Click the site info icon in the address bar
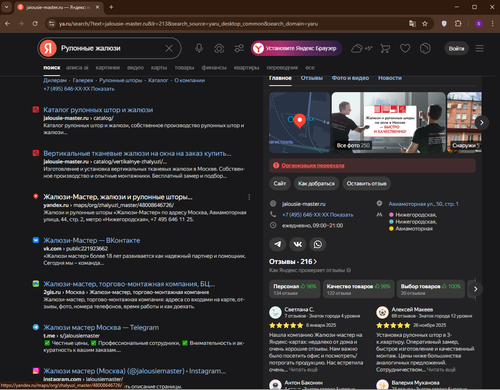This screenshot has width=500, height=390. (51, 24)
